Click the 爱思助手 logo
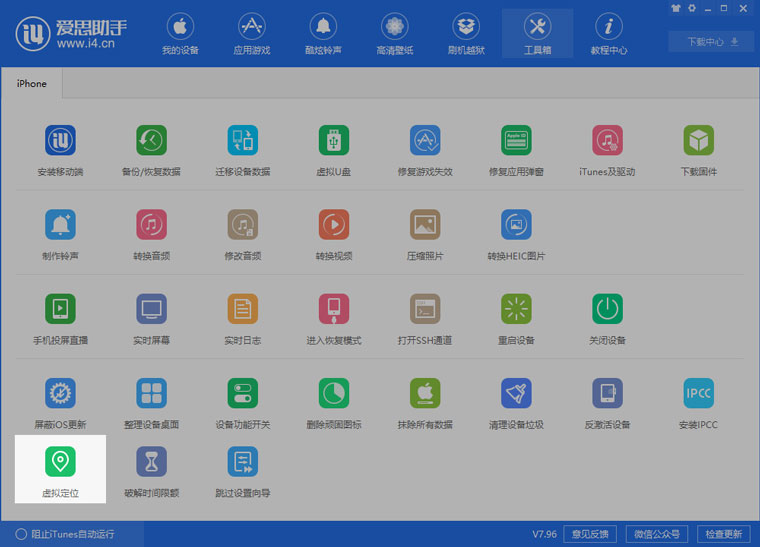Screen dimensions: 760x547 pyautogui.click(x=72, y=33)
